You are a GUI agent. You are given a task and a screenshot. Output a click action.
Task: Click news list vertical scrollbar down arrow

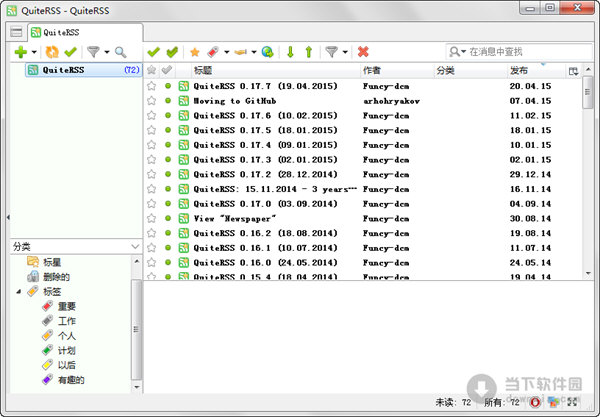588,273
